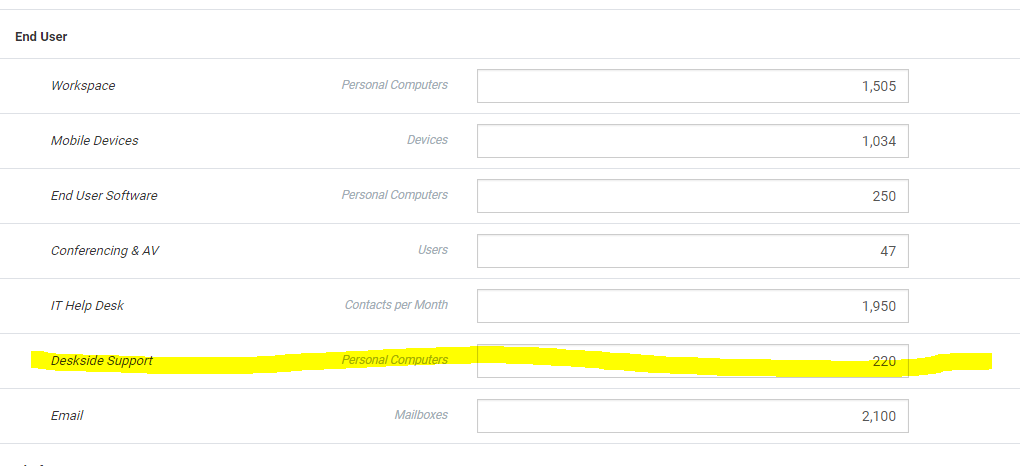Click the Mobile Devices row label
This screenshot has height=466, width=1020.
(94, 141)
